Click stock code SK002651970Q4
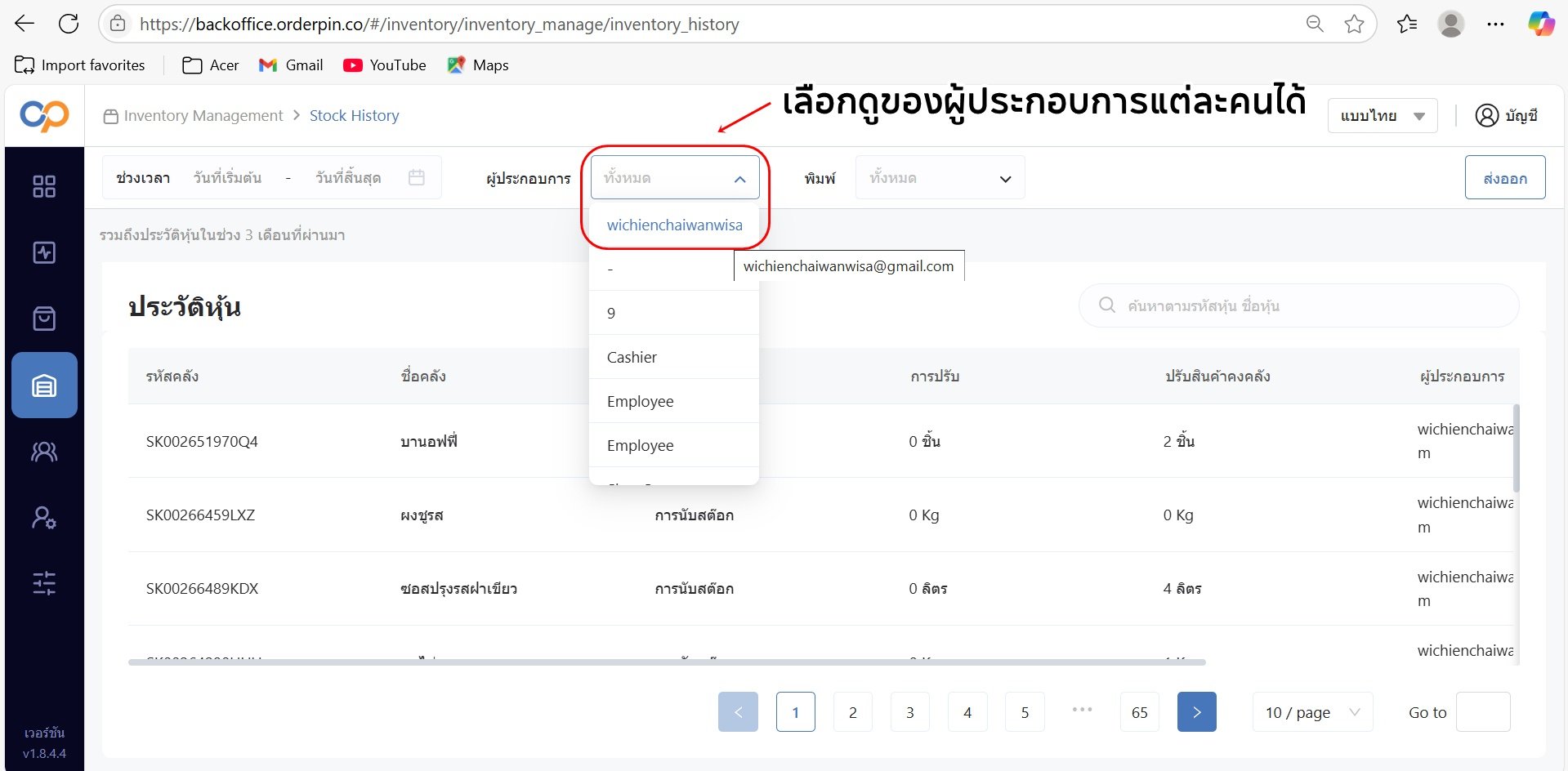1568x771 pixels. coord(202,442)
